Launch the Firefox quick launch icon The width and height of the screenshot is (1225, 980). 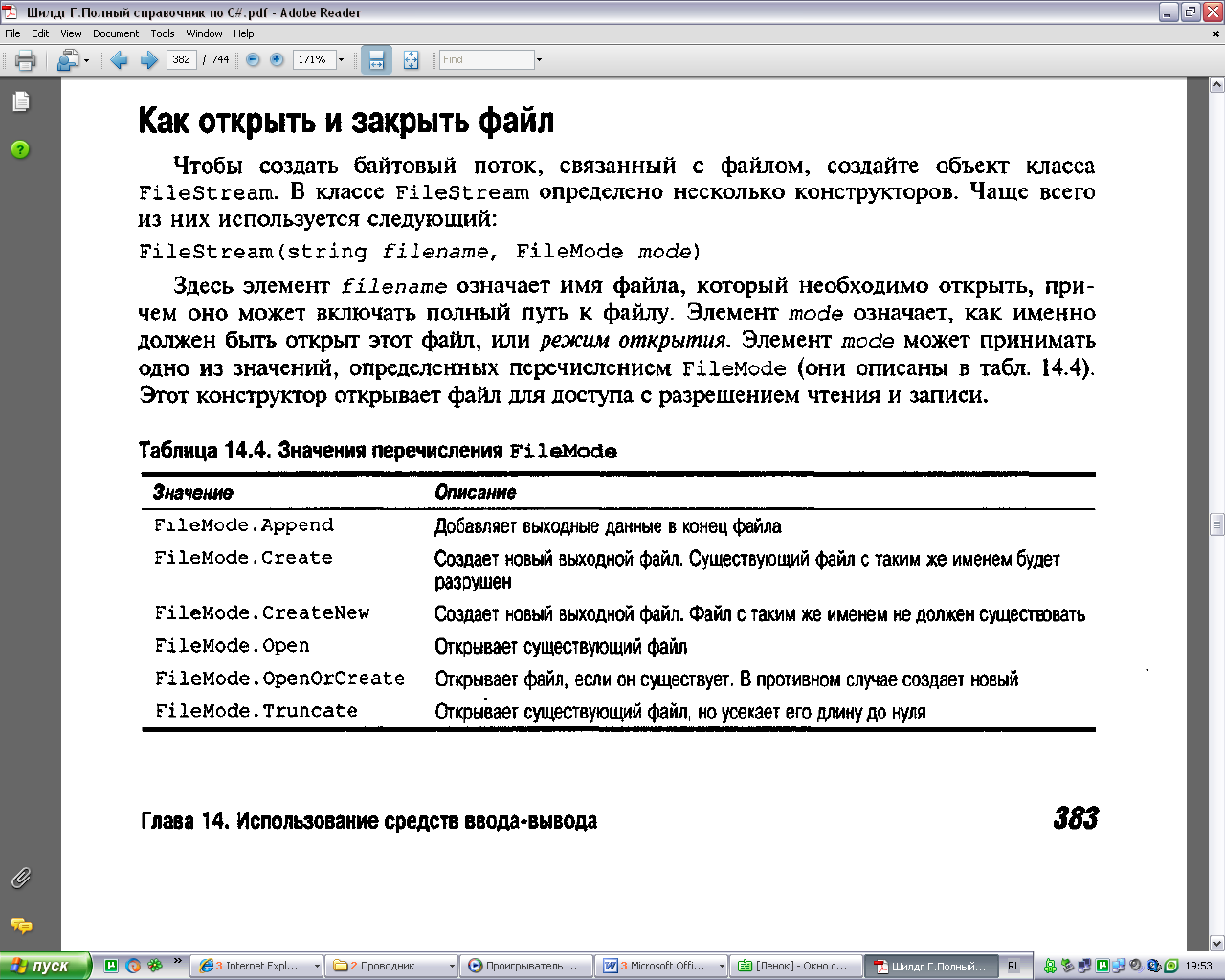[133, 966]
